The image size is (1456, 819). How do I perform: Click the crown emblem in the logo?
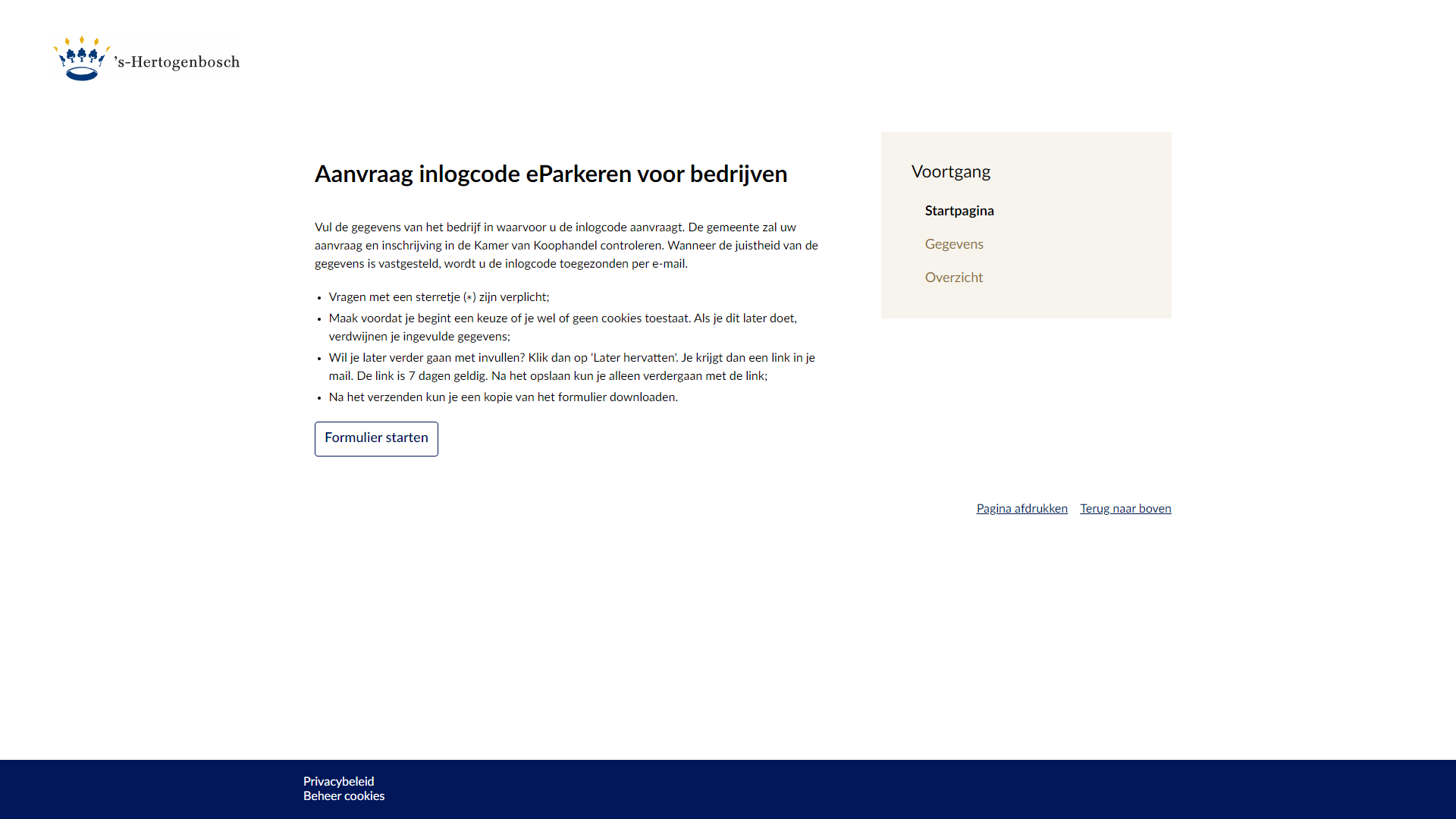click(x=82, y=59)
